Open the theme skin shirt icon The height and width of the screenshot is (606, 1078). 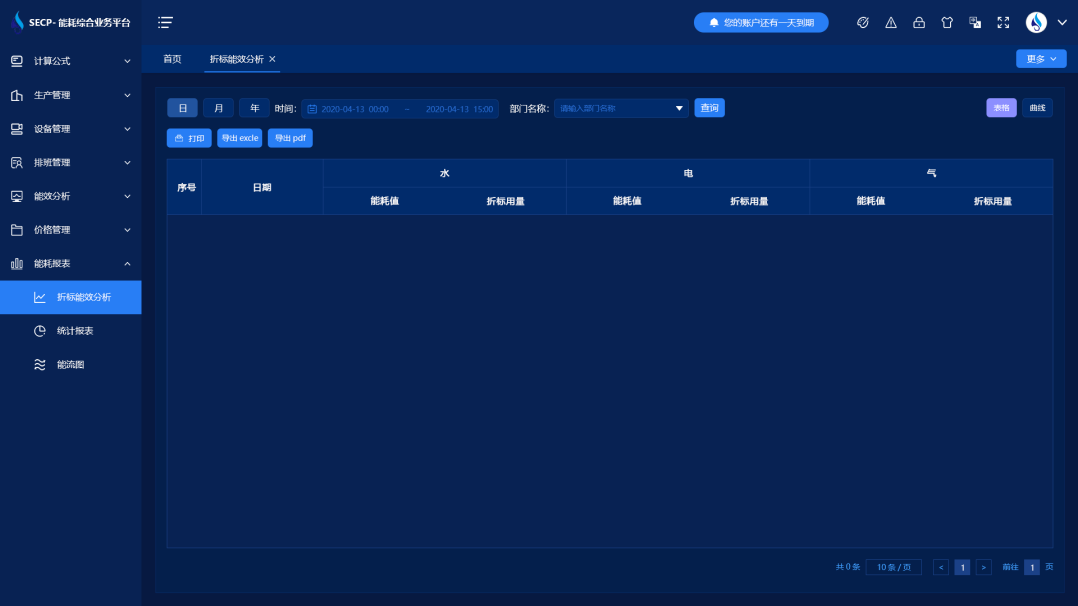(x=947, y=22)
